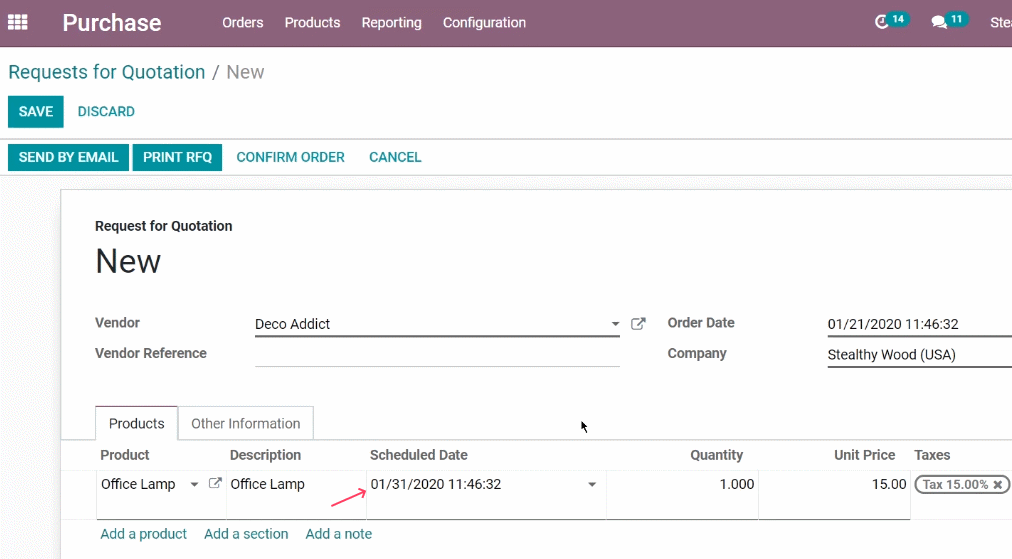Click the Taxes column header
1012x559 pixels.
[932, 455]
